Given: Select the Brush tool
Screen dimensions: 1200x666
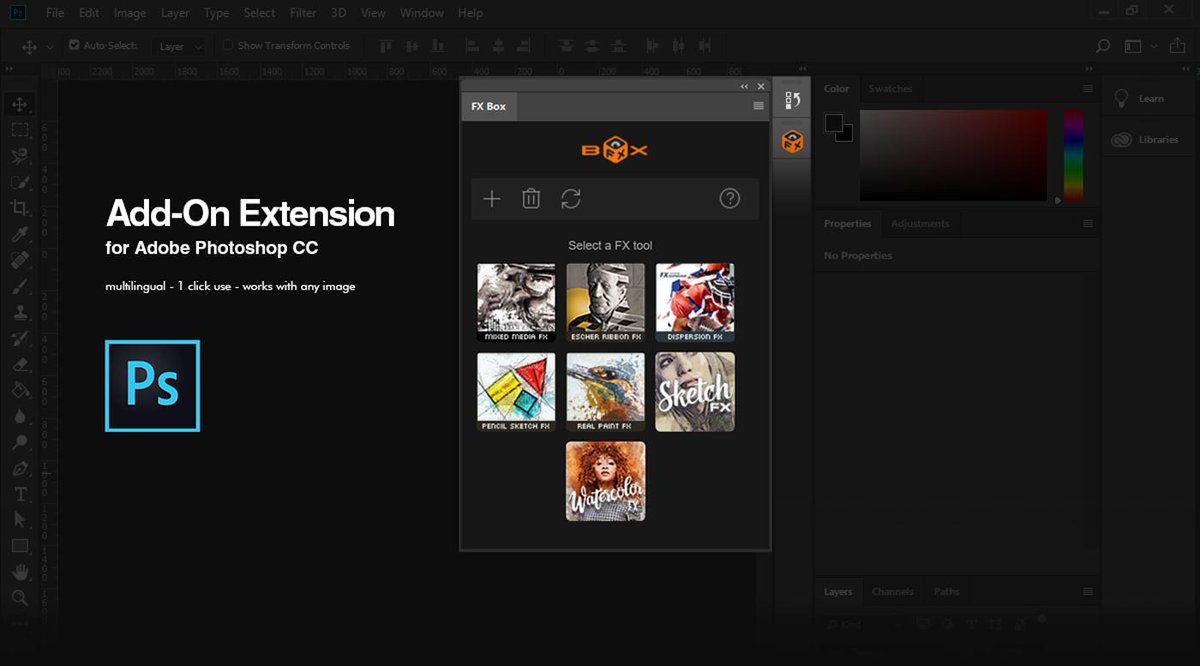Looking at the screenshot, I should (19, 286).
